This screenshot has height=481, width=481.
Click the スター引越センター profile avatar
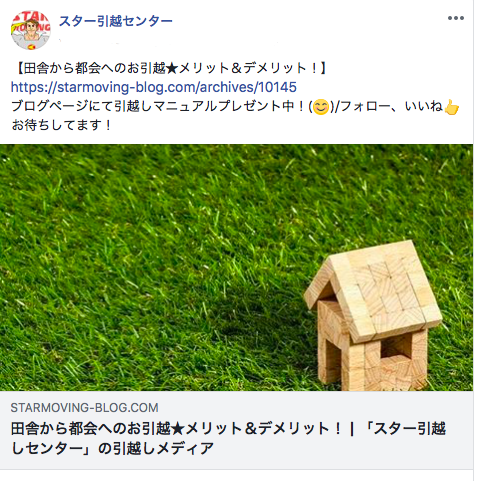(x=31, y=30)
